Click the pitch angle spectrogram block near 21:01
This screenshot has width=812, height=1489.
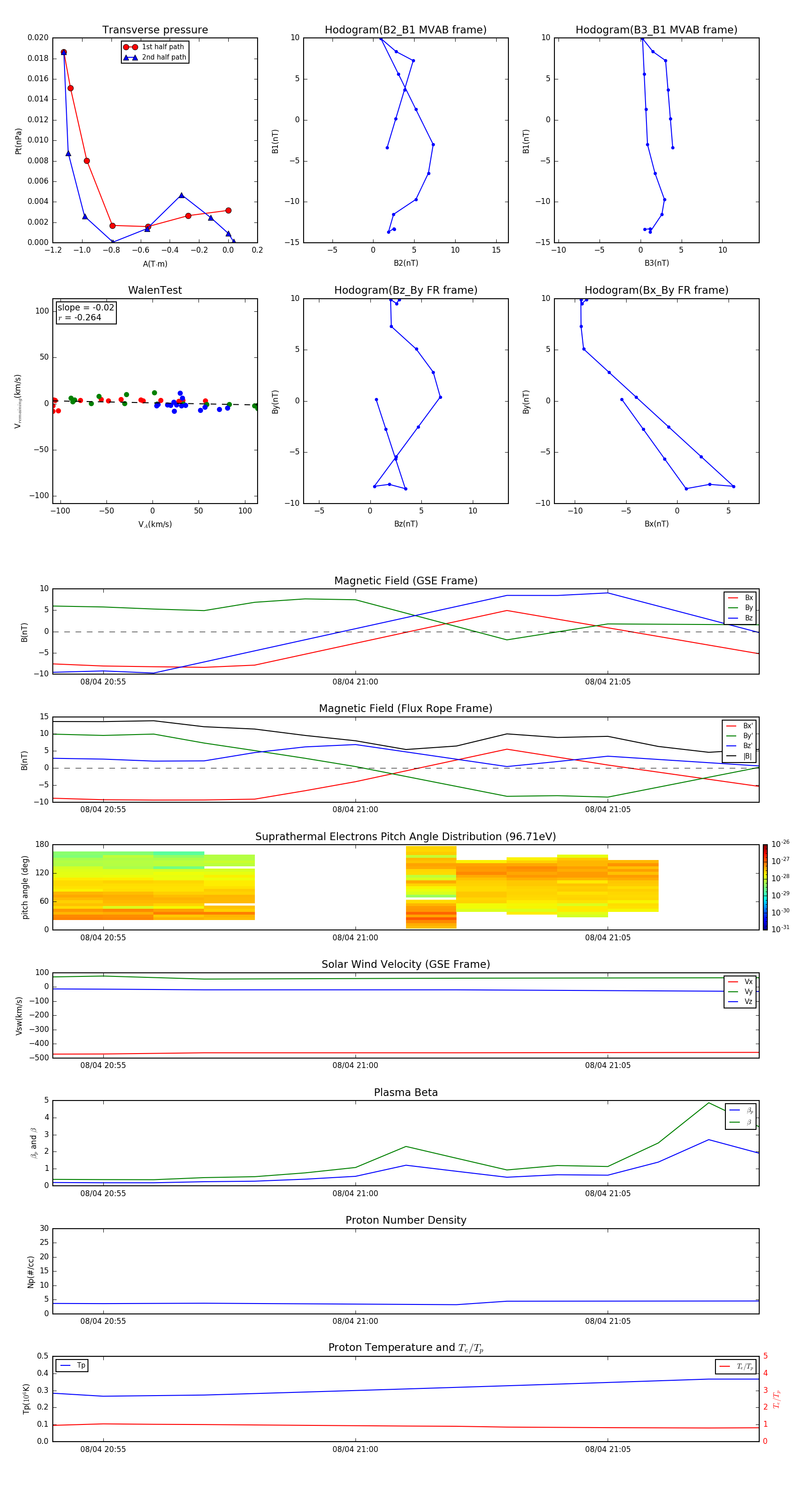pyautogui.click(x=430, y=887)
